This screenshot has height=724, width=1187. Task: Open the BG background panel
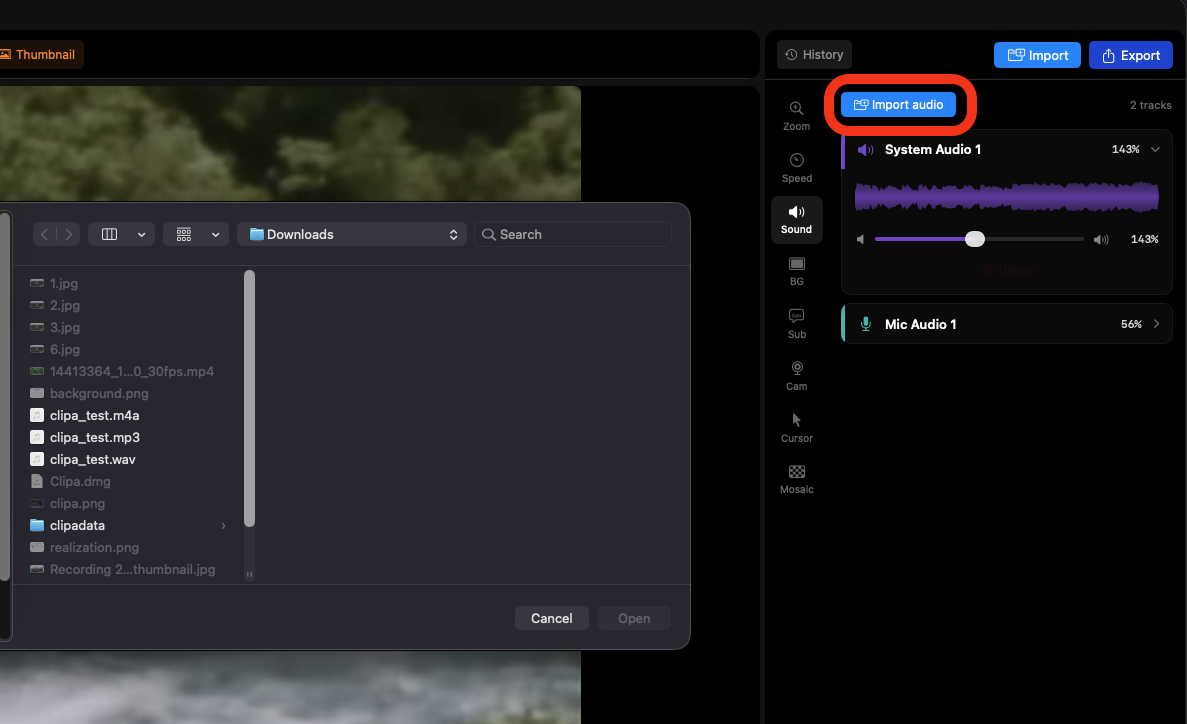796,270
